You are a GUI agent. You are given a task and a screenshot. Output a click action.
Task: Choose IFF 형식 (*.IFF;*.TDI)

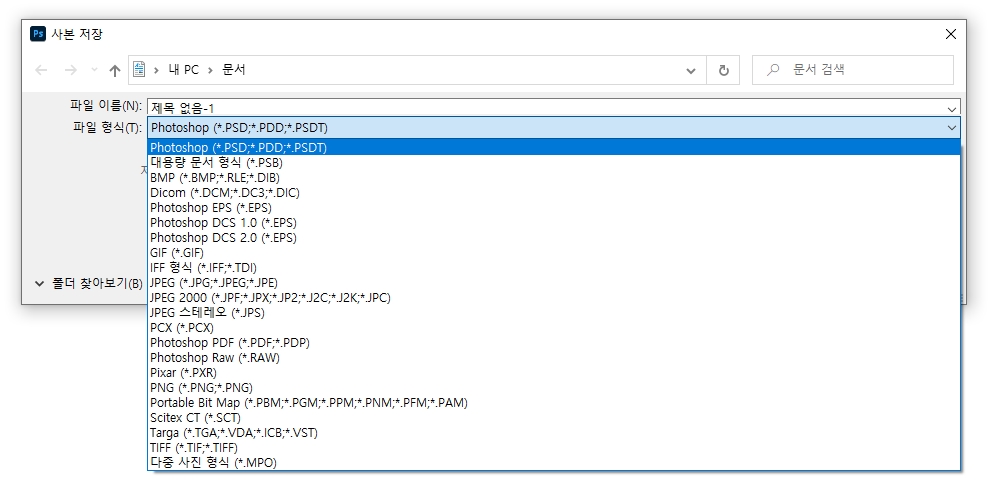coord(554,268)
